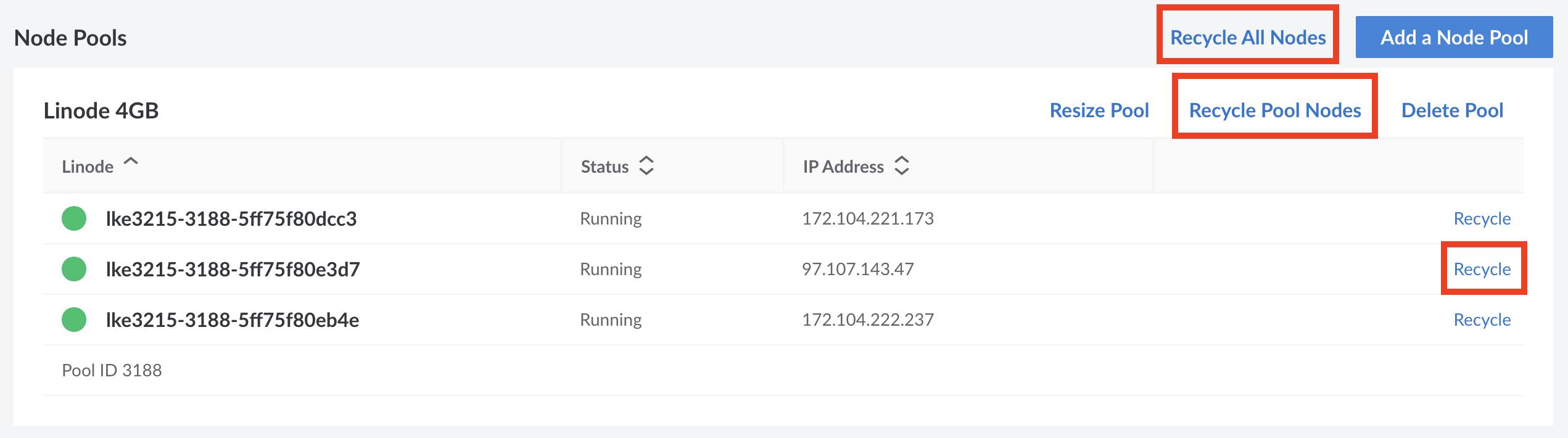Recycle the node with IP 97.107.143.47

tap(1482, 270)
